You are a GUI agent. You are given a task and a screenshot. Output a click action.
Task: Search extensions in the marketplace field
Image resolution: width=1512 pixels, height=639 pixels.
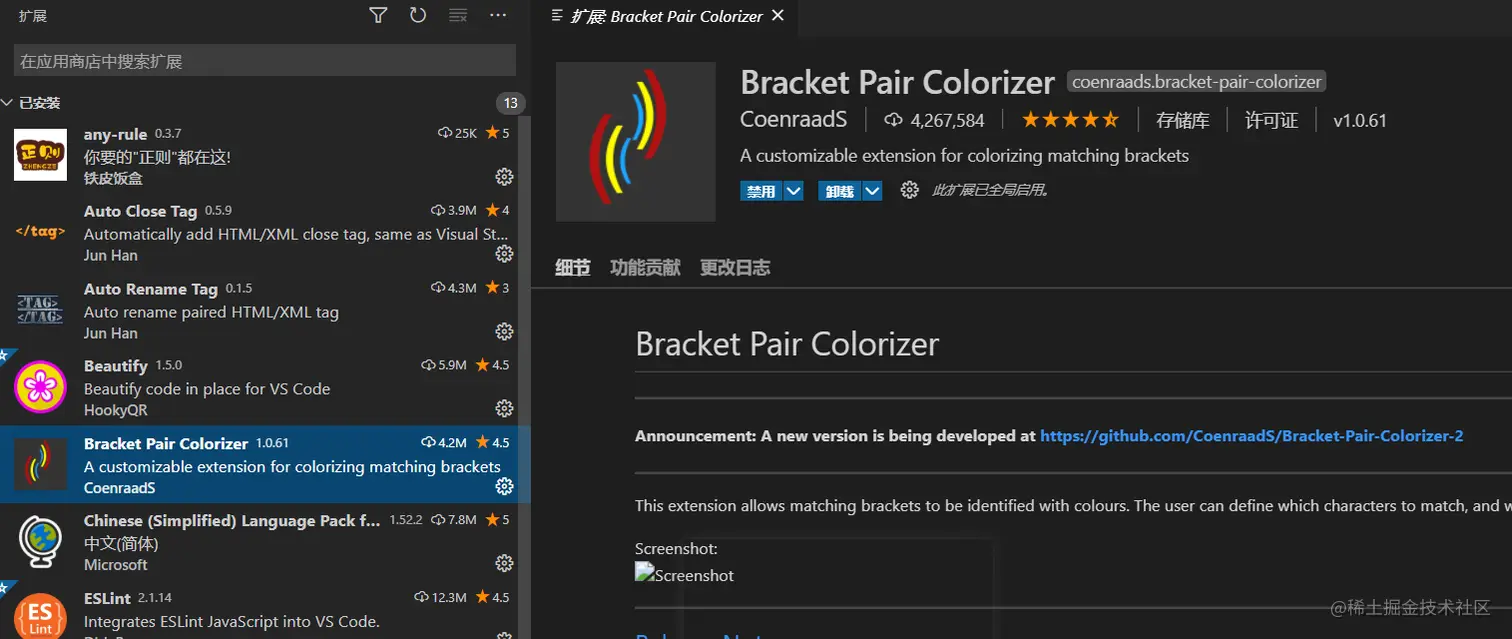[x=265, y=61]
